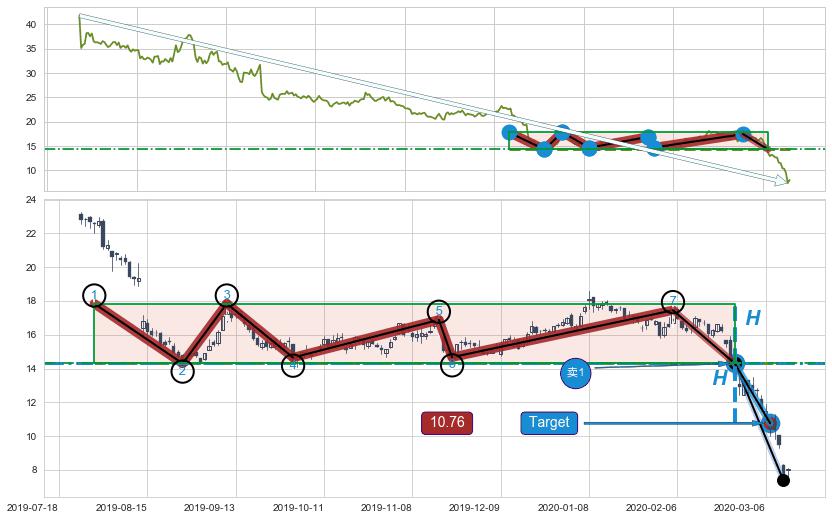Click the 2020-03-06 date label on the x-axis

tap(740, 507)
